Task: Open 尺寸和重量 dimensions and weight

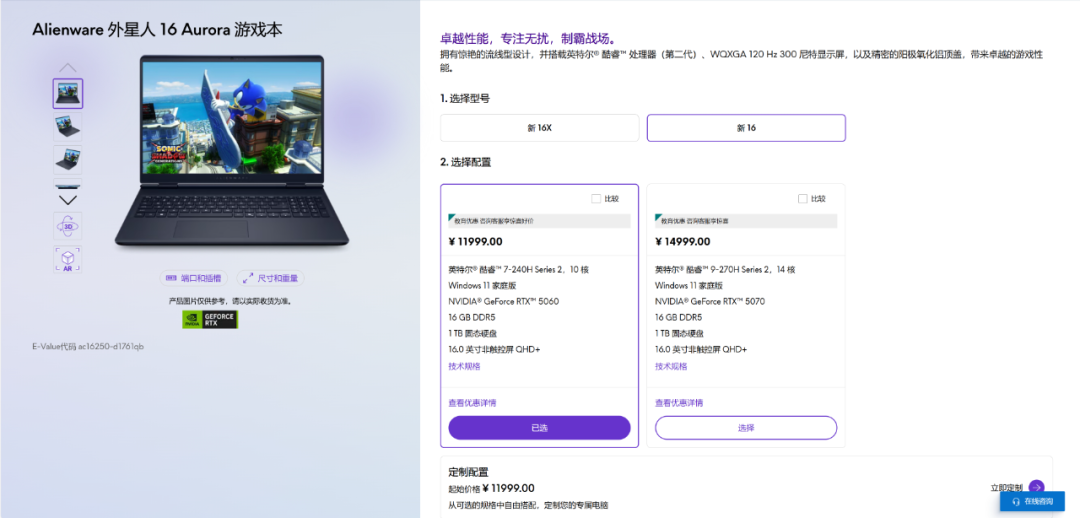Action: [x=271, y=278]
